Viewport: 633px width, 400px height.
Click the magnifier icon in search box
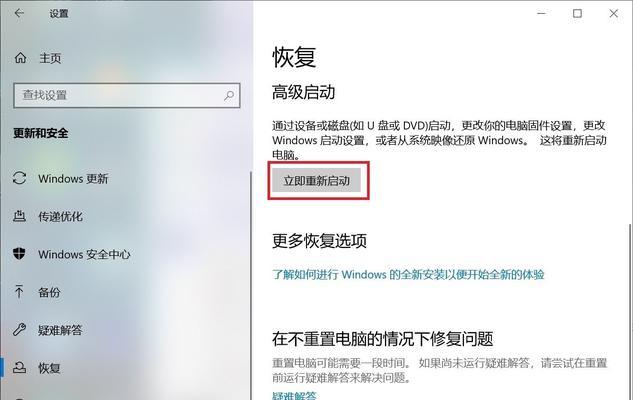pos(229,96)
